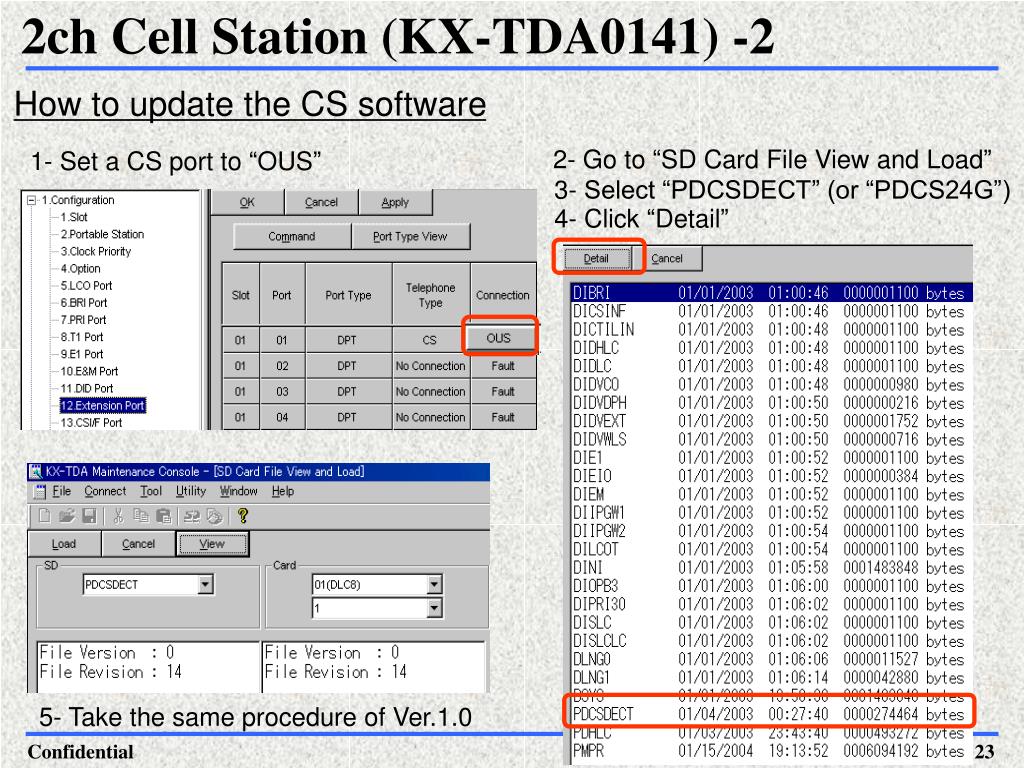1024x768 pixels.
Task: Click the Copy toolbar icon
Action: 140,516
